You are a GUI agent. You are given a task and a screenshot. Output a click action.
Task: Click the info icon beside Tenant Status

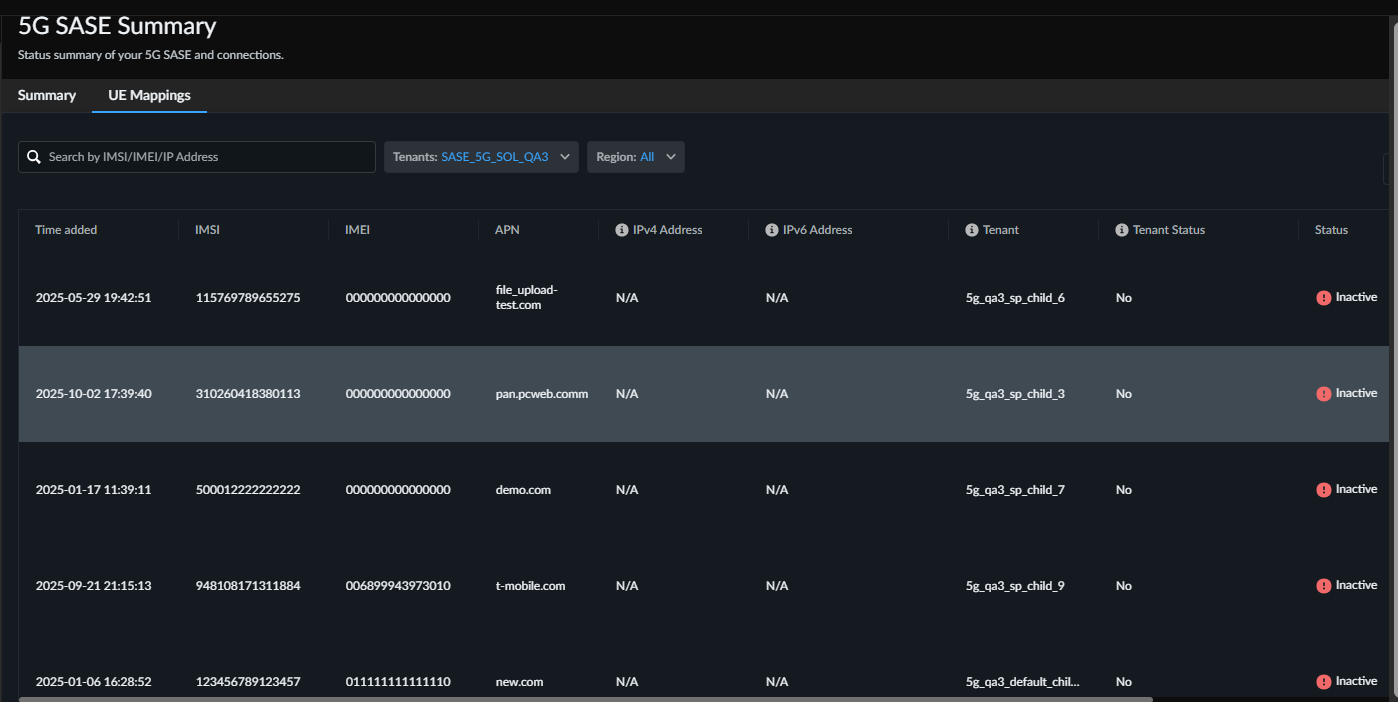(1122, 230)
